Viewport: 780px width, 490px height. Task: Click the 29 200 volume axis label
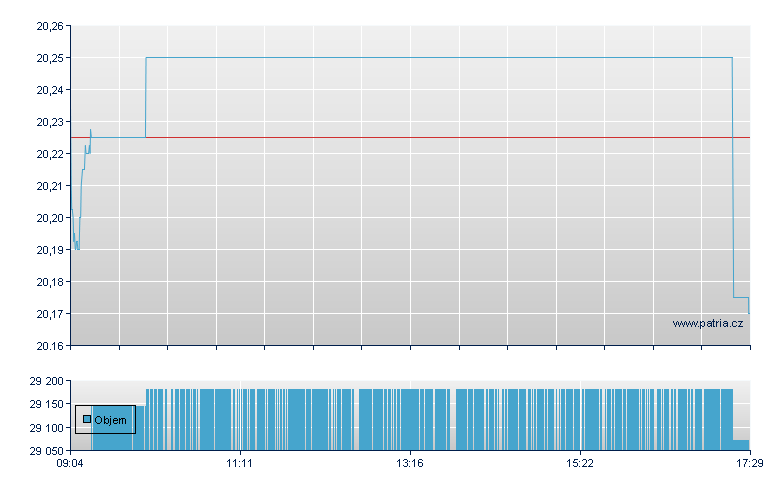(47, 382)
